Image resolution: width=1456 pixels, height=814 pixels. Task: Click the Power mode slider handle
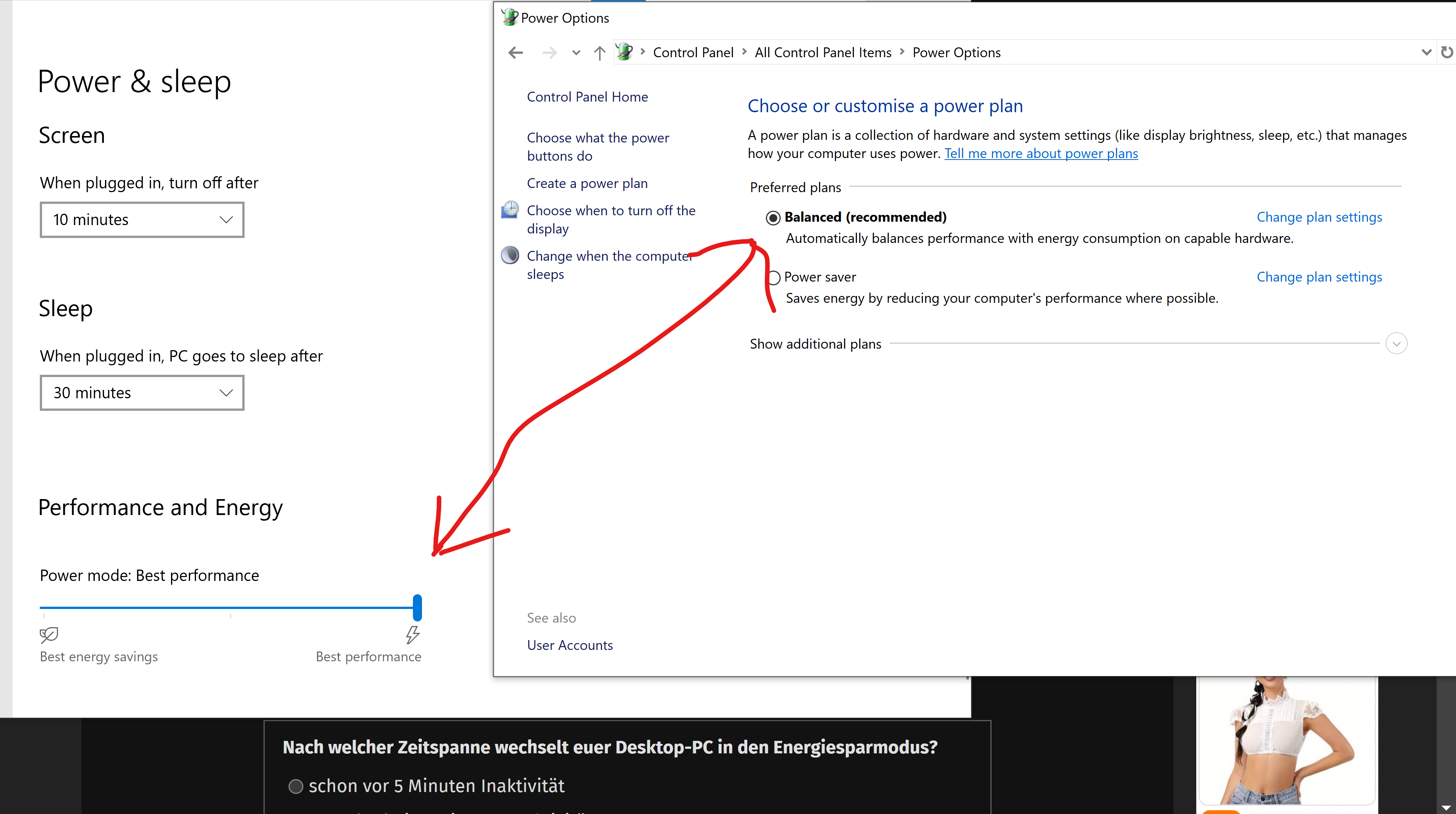tap(417, 608)
